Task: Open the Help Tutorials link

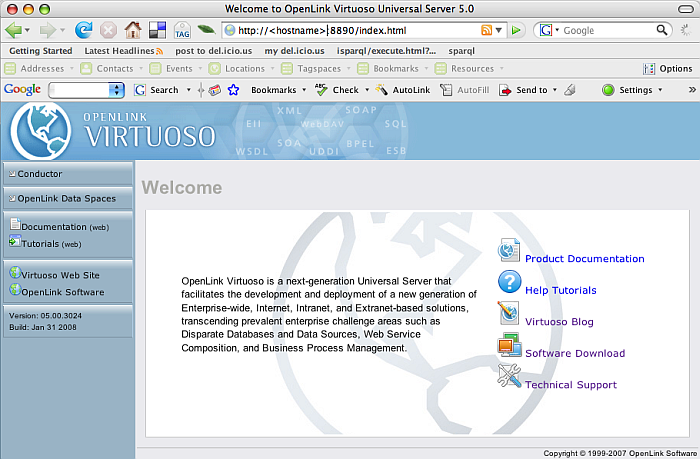Action: (561, 290)
